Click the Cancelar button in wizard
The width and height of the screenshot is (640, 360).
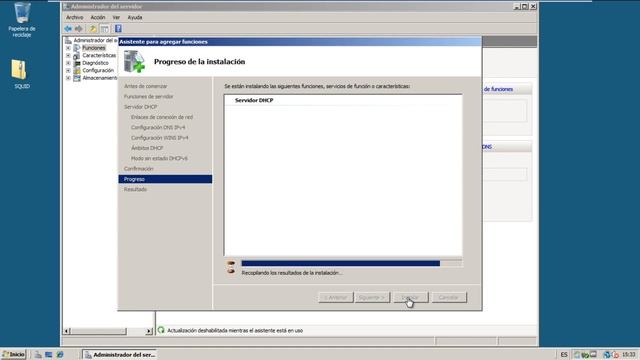pos(449,297)
